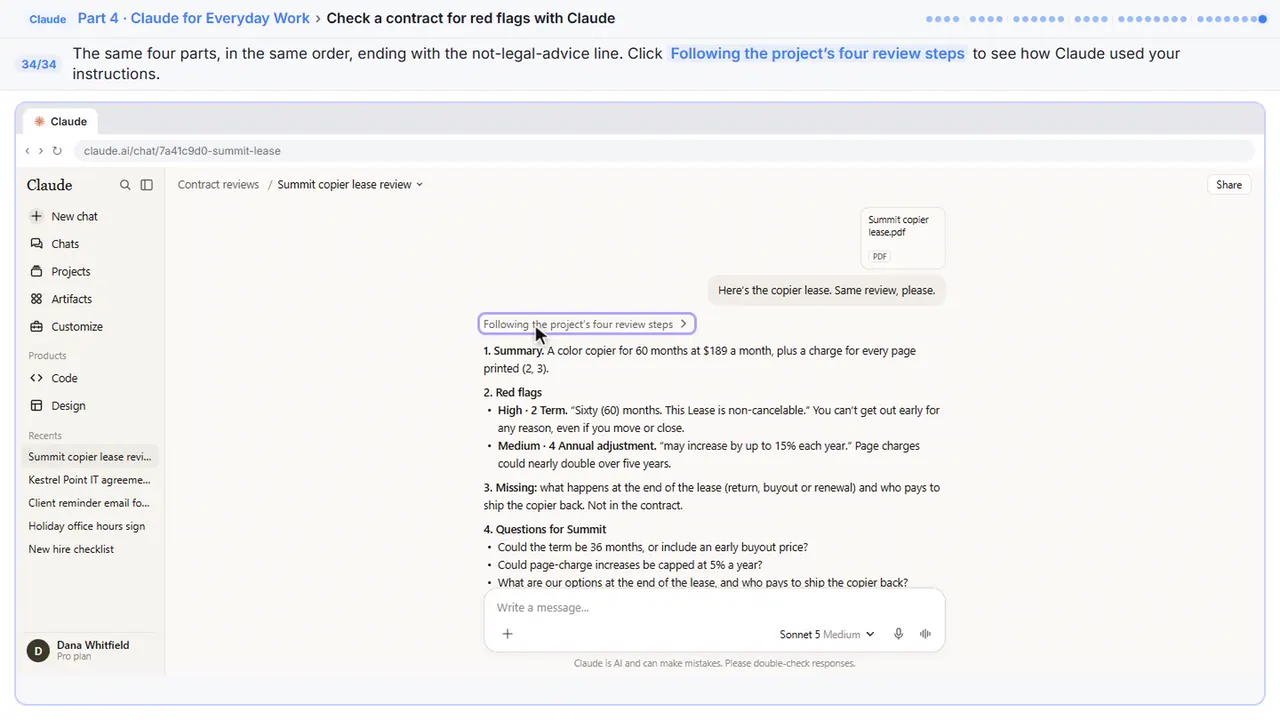Click the Customize toolbox icon
The width and height of the screenshot is (1280, 720).
click(x=36, y=327)
